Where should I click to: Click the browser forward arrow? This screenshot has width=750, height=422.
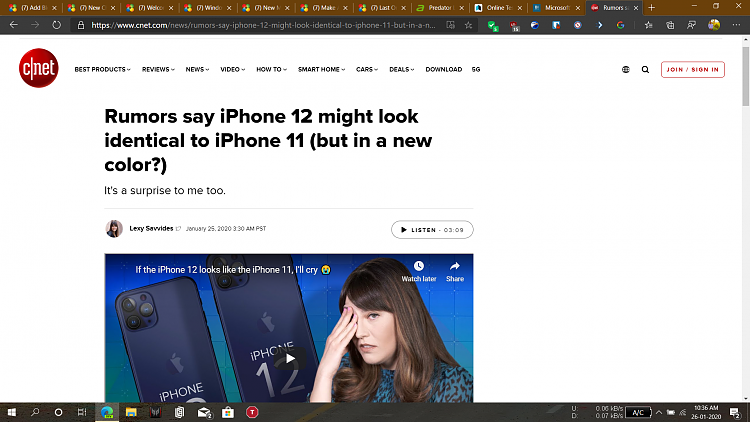35,25
